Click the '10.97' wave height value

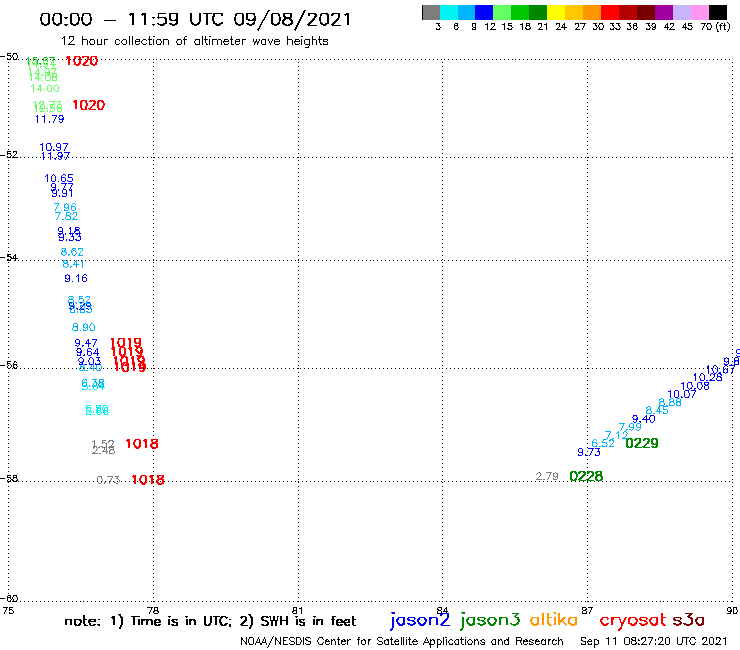pyautogui.click(x=54, y=147)
